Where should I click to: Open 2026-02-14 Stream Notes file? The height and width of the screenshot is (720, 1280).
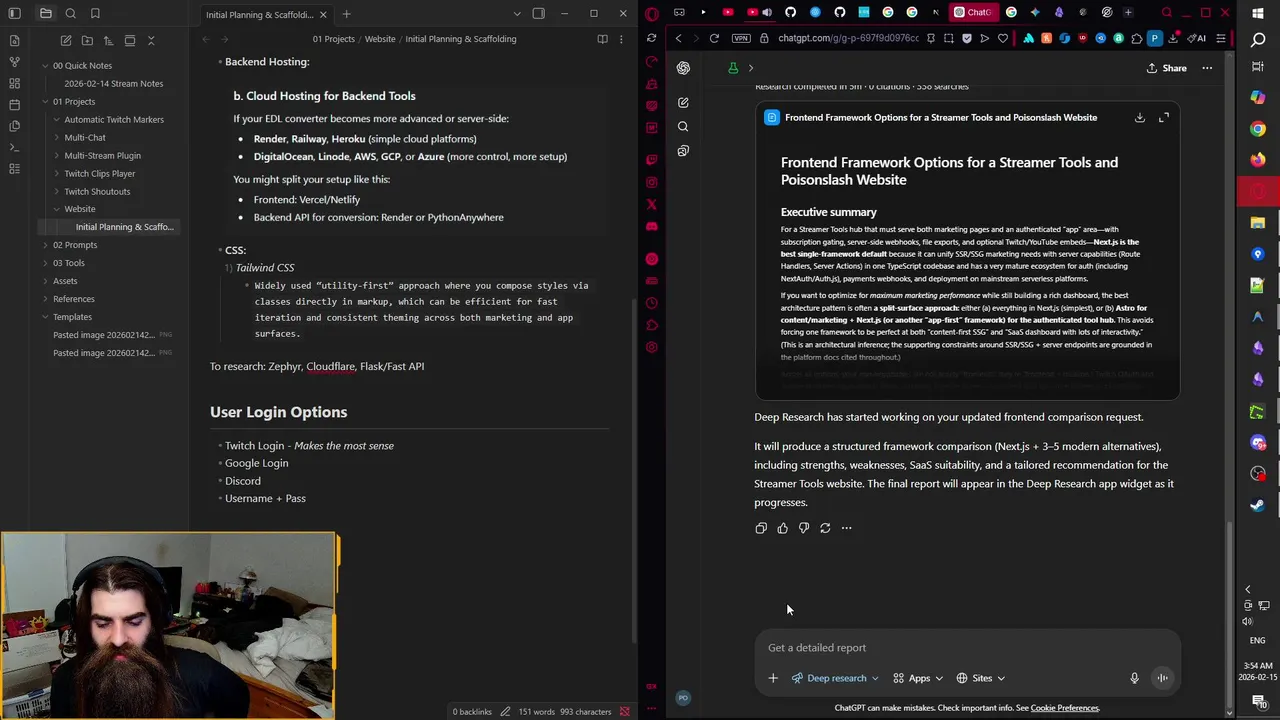[x=113, y=83]
